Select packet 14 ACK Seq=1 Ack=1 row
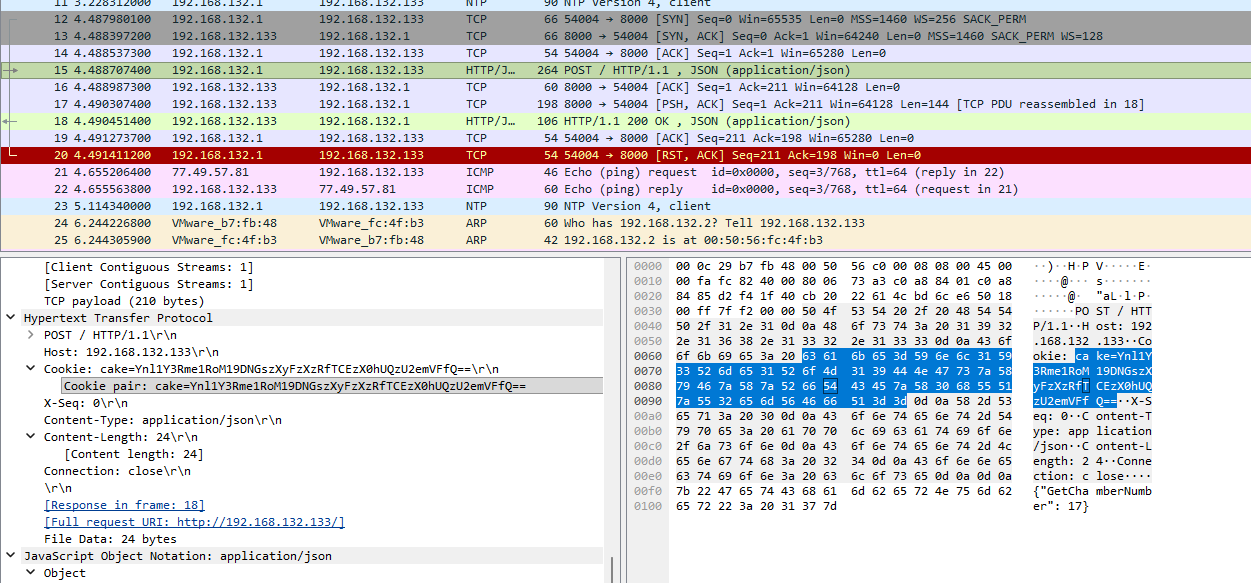This screenshot has width=1251, height=583. [x=625, y=53]
